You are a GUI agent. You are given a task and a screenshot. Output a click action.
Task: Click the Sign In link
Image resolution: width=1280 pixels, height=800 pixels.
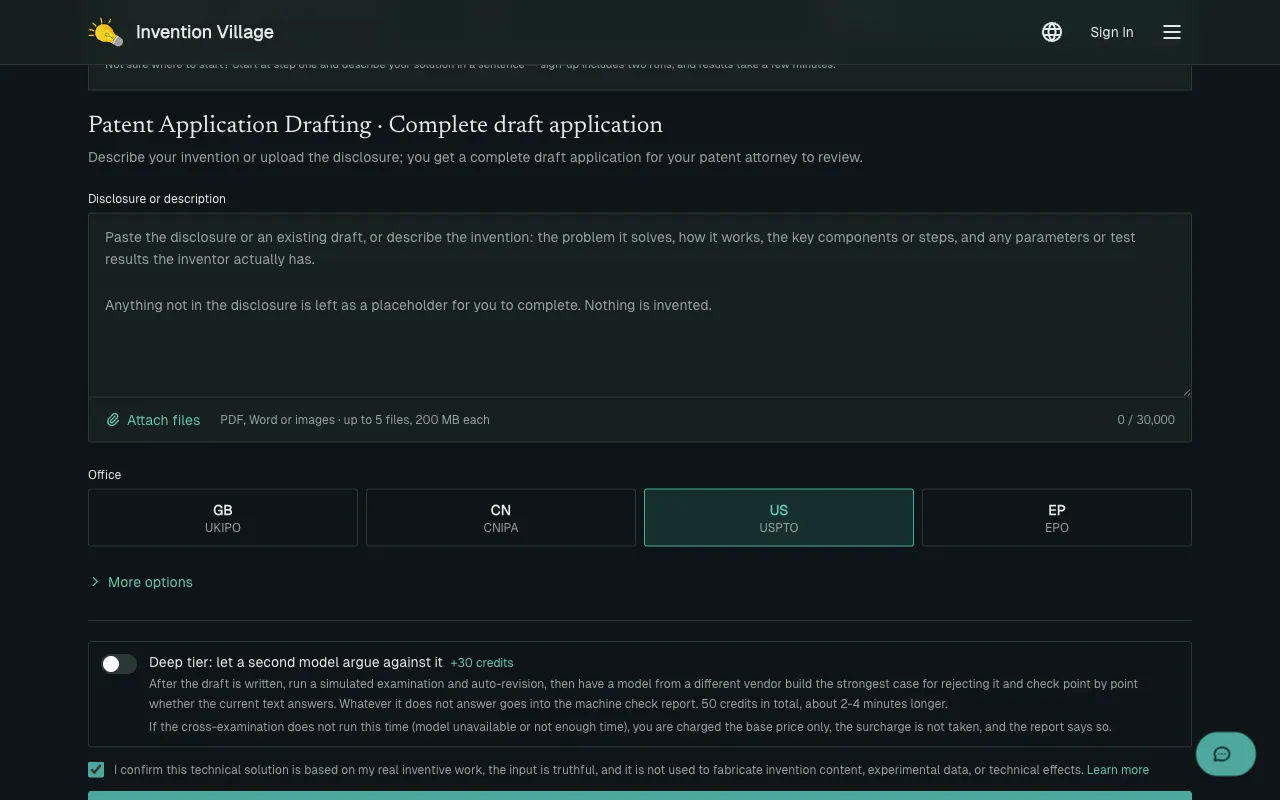1112,32
